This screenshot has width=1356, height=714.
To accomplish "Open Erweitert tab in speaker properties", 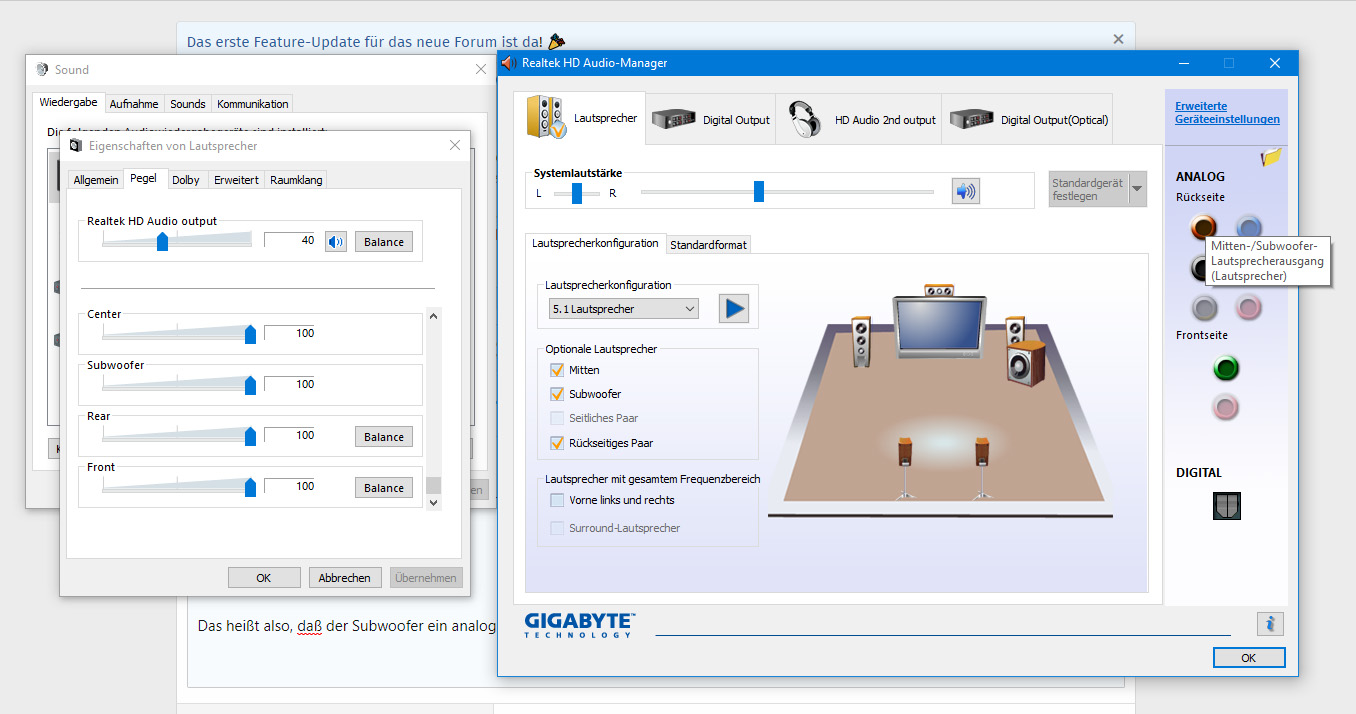I will pyautogui.click(x=236, y=180).
